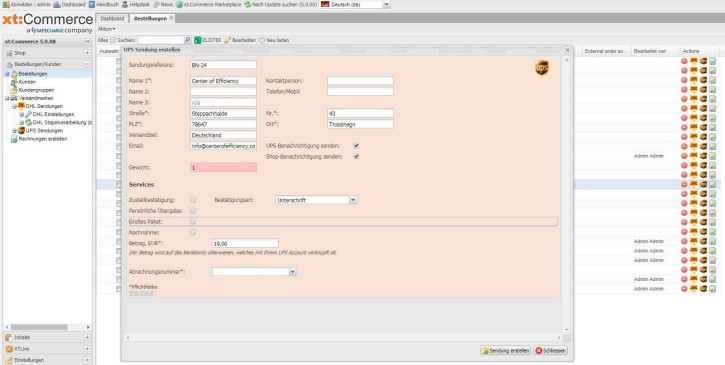Click the Bearbeiten pencil toolbar button
This screenshot has width=725, height=365.
point(240,40)
